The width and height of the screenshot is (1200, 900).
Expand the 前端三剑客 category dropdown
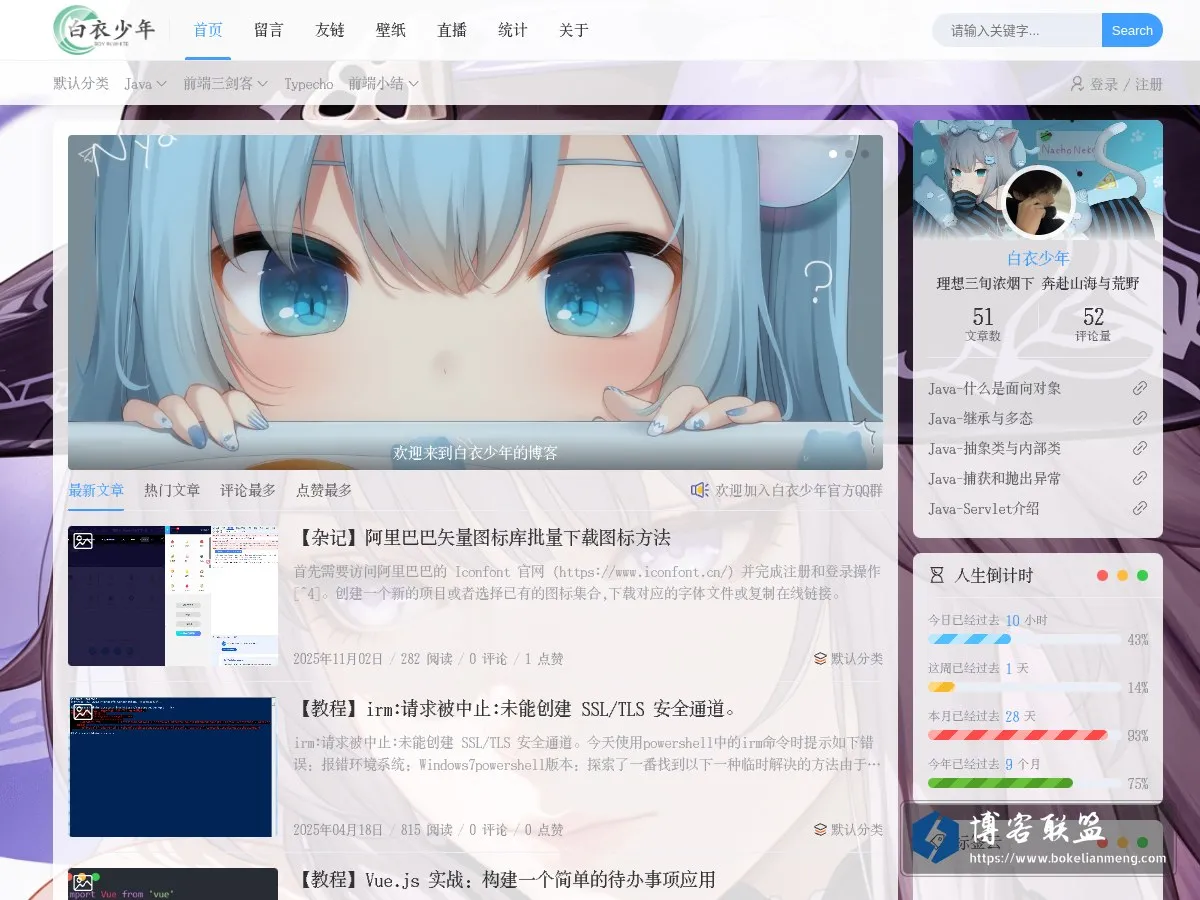pos(226,84)
